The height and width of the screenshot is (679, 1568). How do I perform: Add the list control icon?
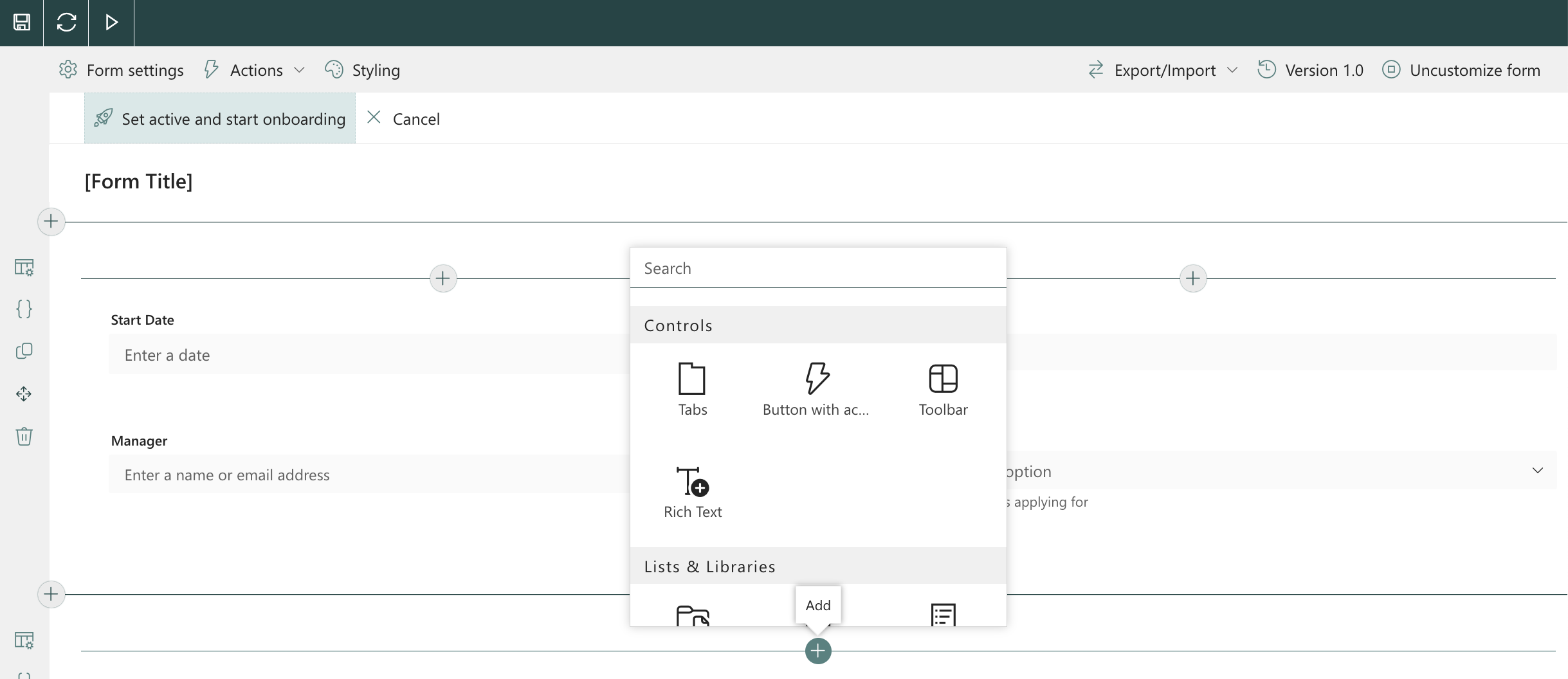[x=943, y=615]
